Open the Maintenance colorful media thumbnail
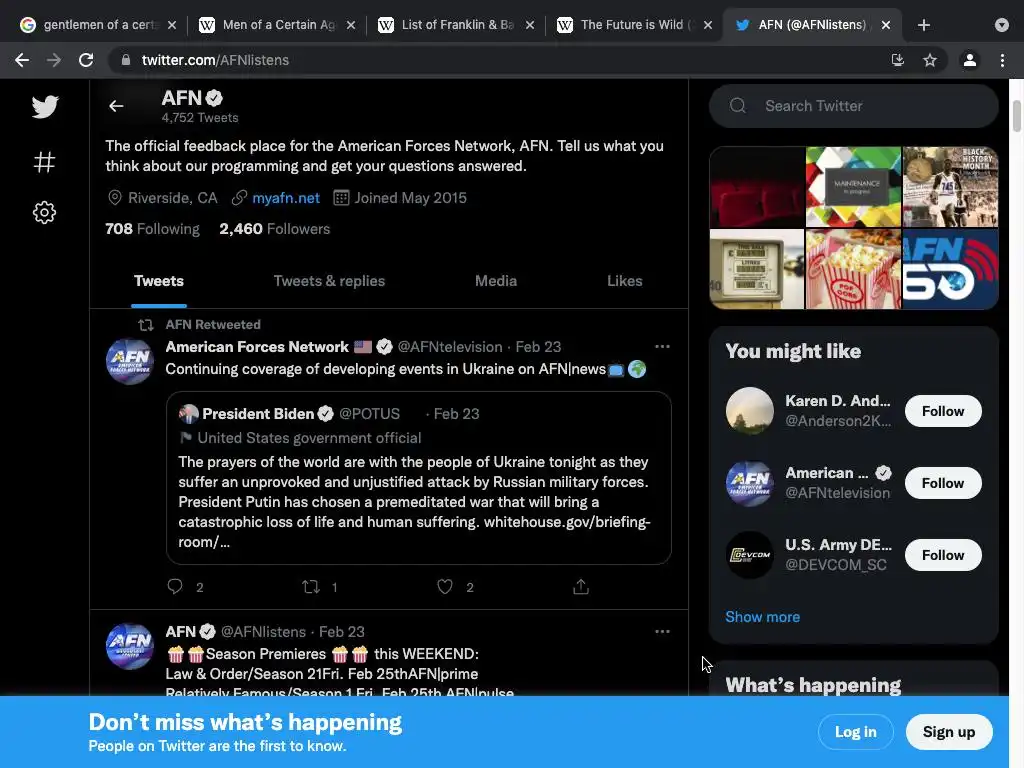Image resolution: width=1024 pixels, height=768 pixels. pyautogui.click(x=853, y=187)
